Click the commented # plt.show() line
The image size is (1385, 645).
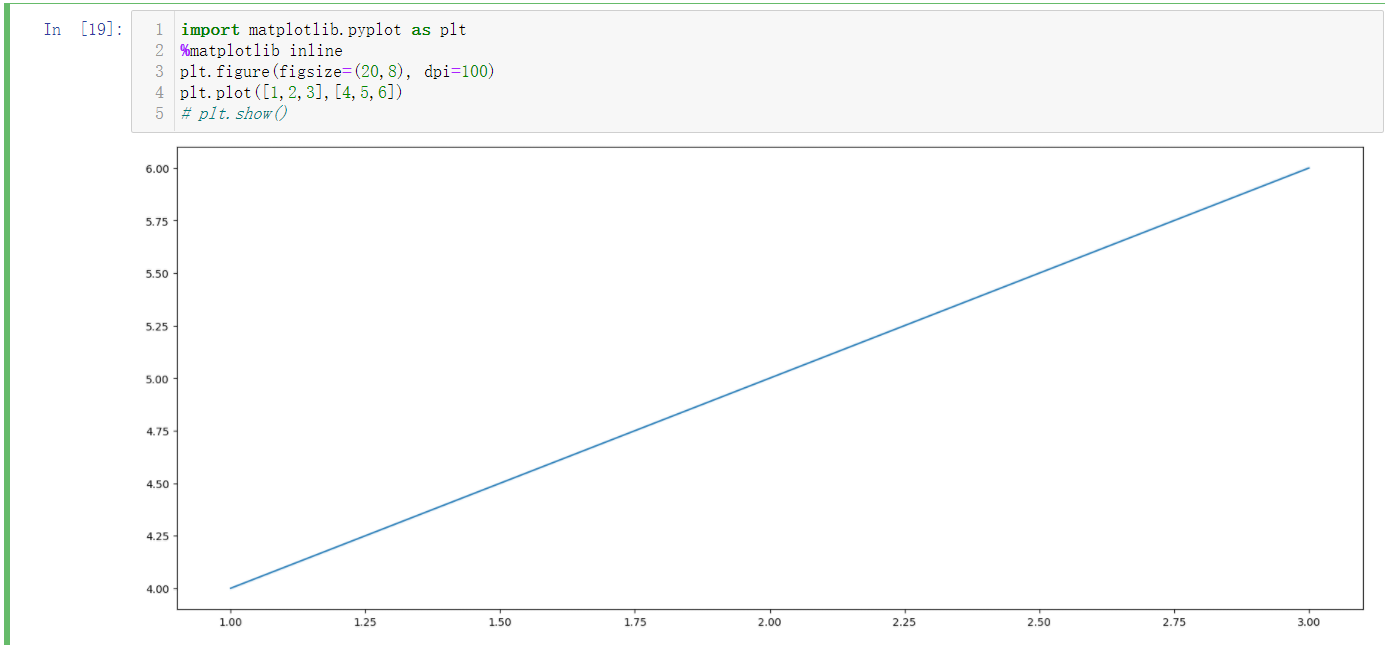235,114
